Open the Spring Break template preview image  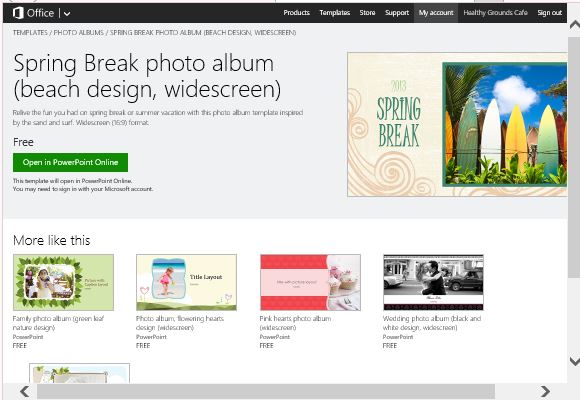click(457, 124)
